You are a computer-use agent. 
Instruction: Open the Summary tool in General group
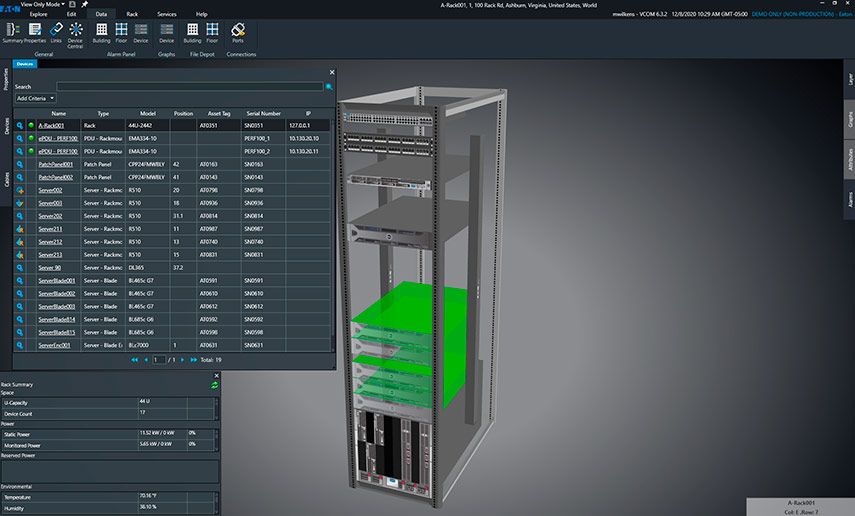coord(13,33)
